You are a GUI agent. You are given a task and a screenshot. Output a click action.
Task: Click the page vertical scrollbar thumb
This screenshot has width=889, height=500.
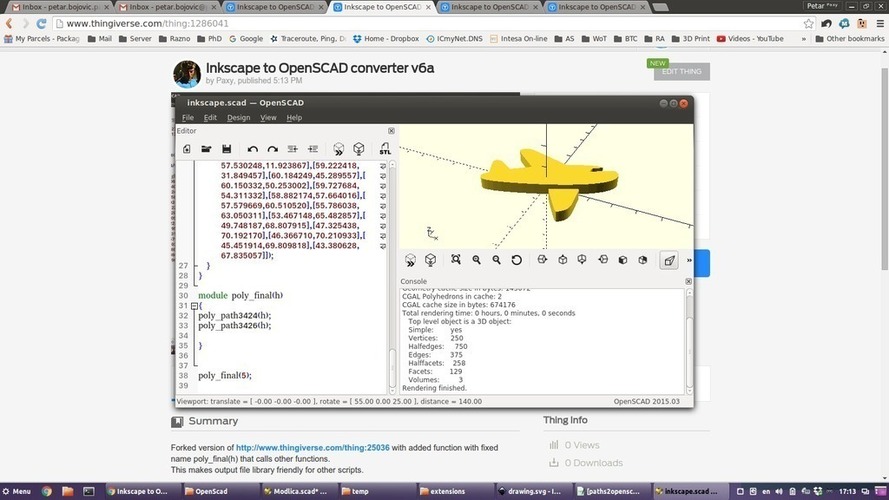[884, 168]
